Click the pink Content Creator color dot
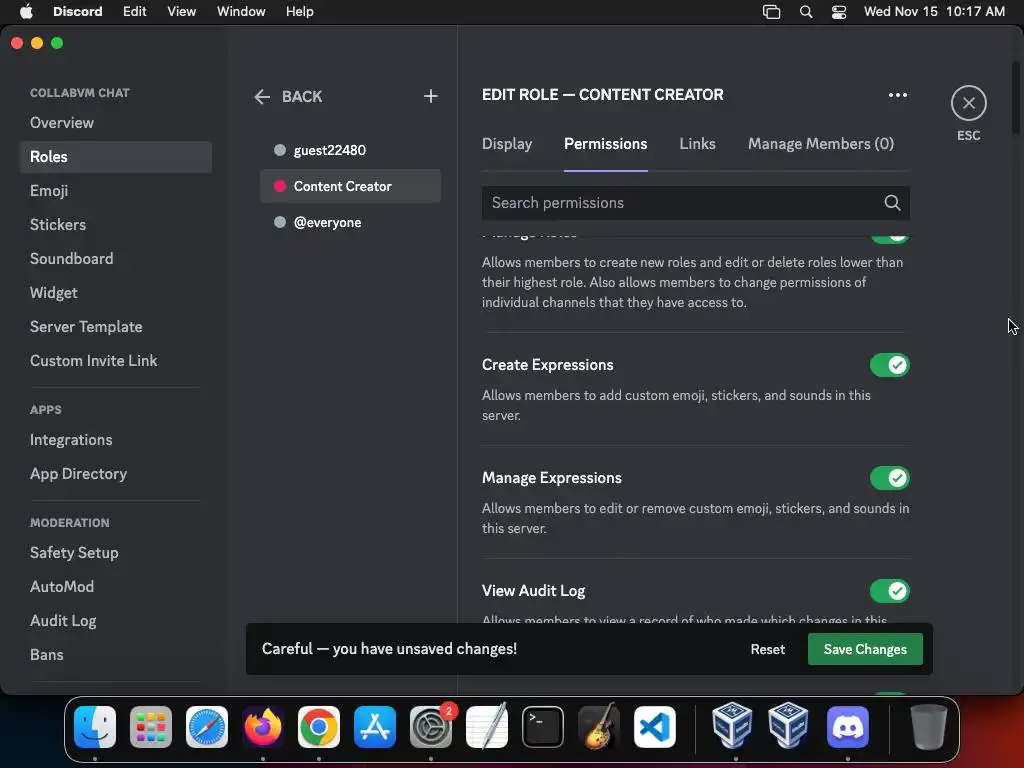 [280, 186]
